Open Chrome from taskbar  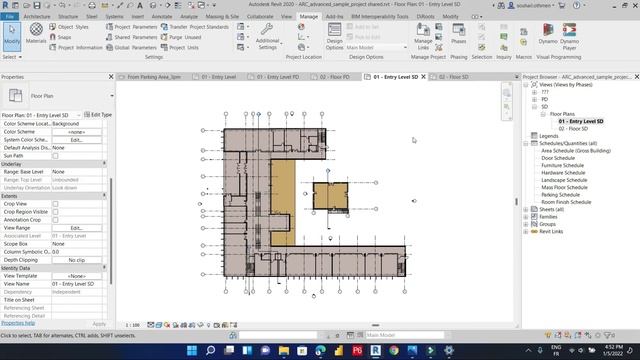(x=394, y=350)
